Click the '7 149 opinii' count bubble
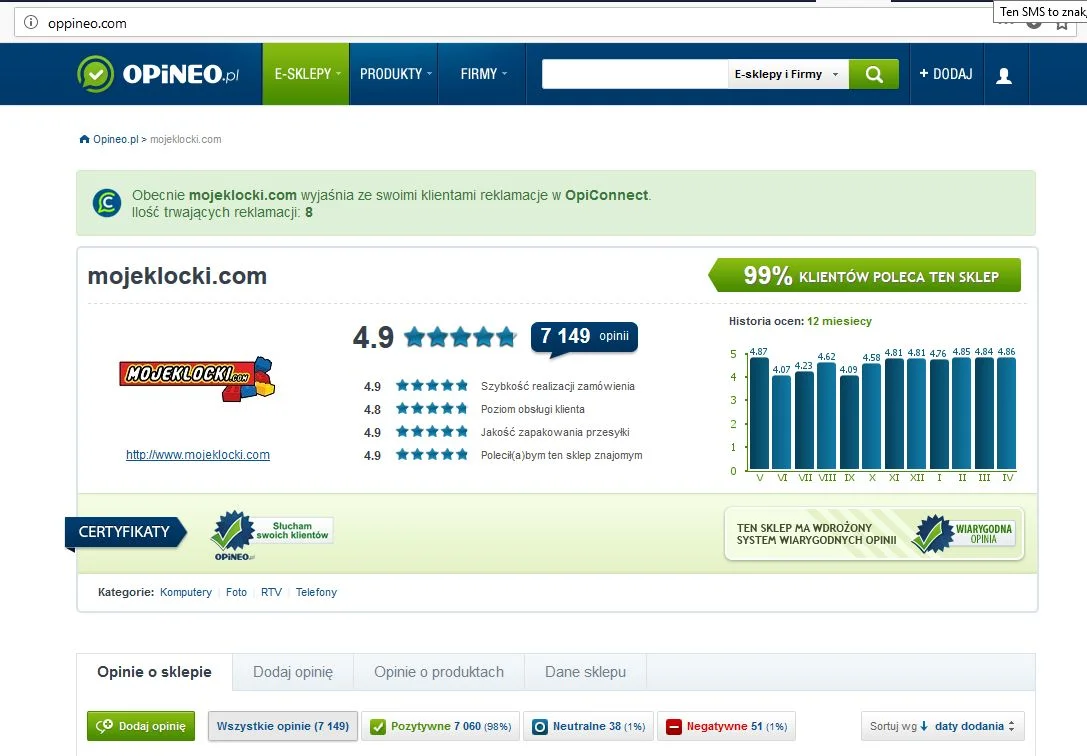This screenshot has width=1087, height=756. pyautogui.click(x=584, y=337)
